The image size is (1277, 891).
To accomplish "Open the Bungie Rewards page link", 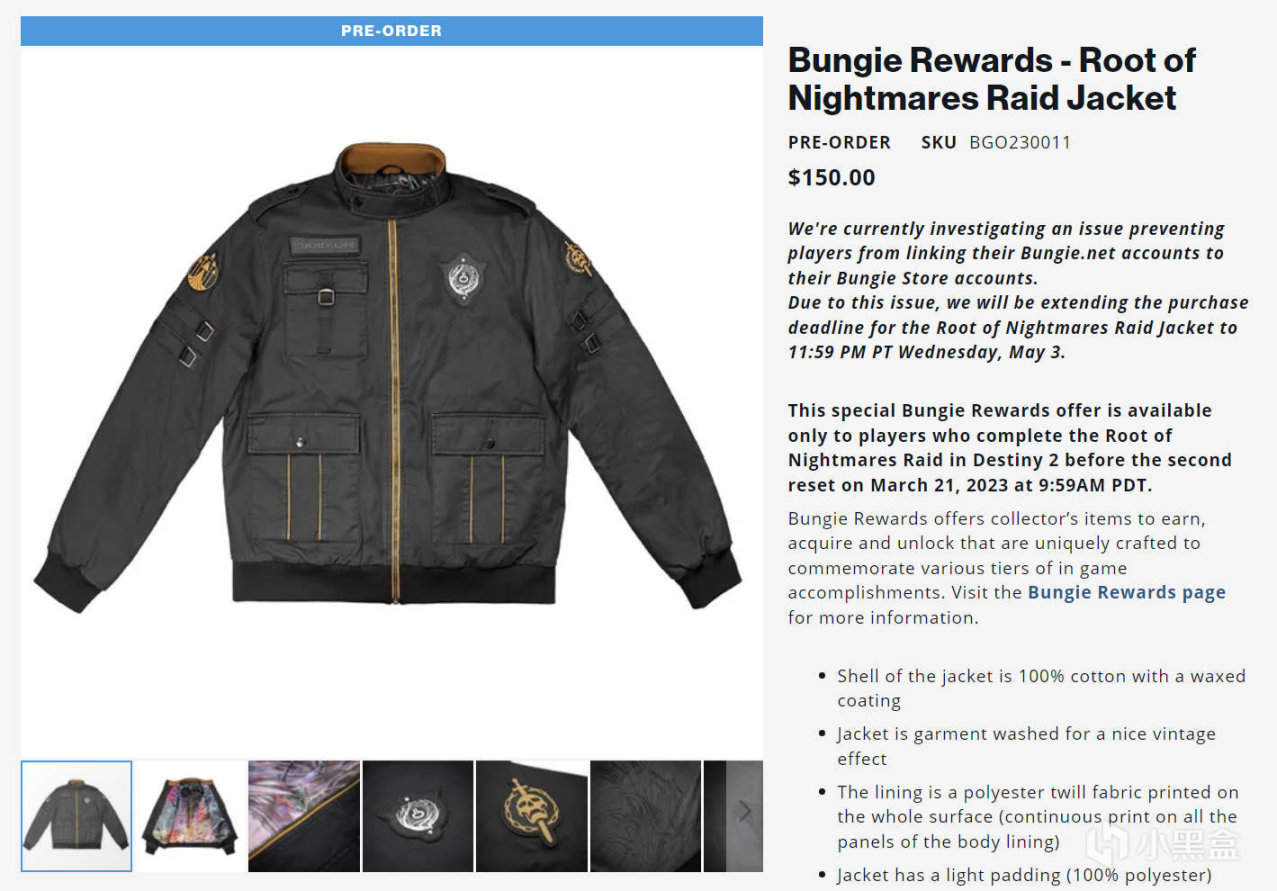I will (1126, 592).
